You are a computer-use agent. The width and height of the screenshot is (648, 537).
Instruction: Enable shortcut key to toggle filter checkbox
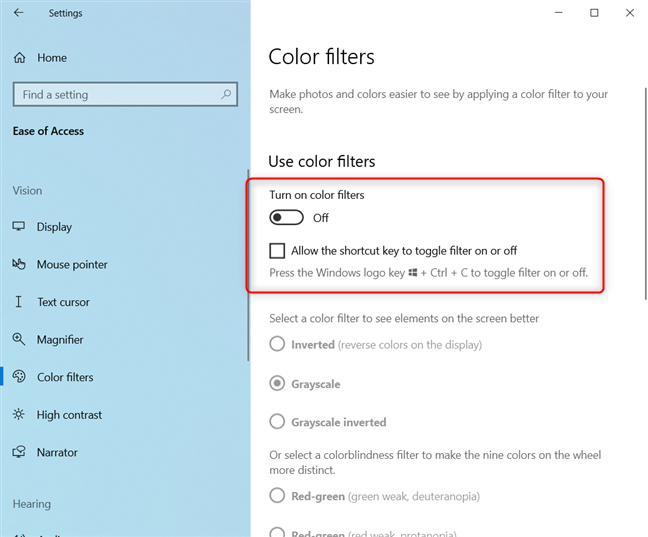pos(277,251)
